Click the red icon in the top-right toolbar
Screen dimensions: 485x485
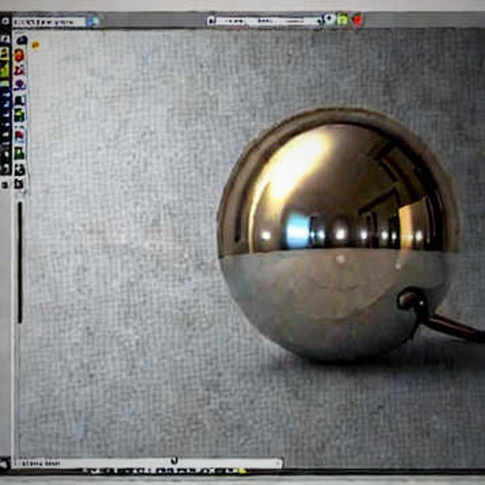pyautogui.click(x=357, y=20)
